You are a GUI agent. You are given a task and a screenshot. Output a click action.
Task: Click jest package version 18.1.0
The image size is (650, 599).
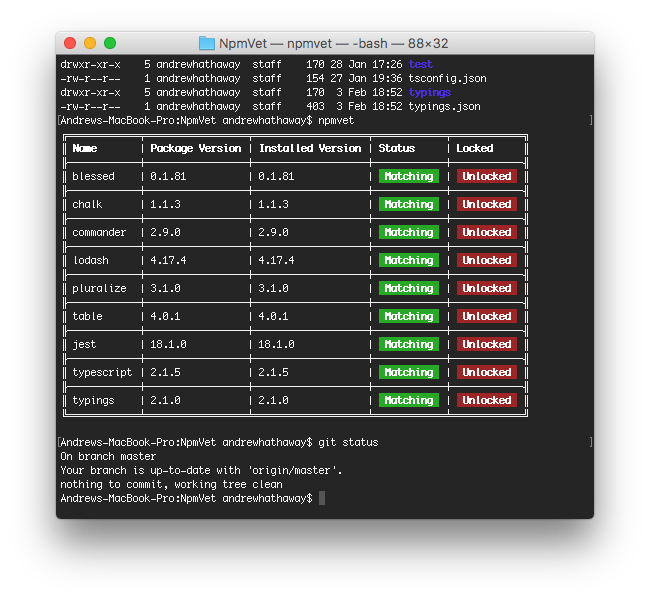[x=168, y=344]
